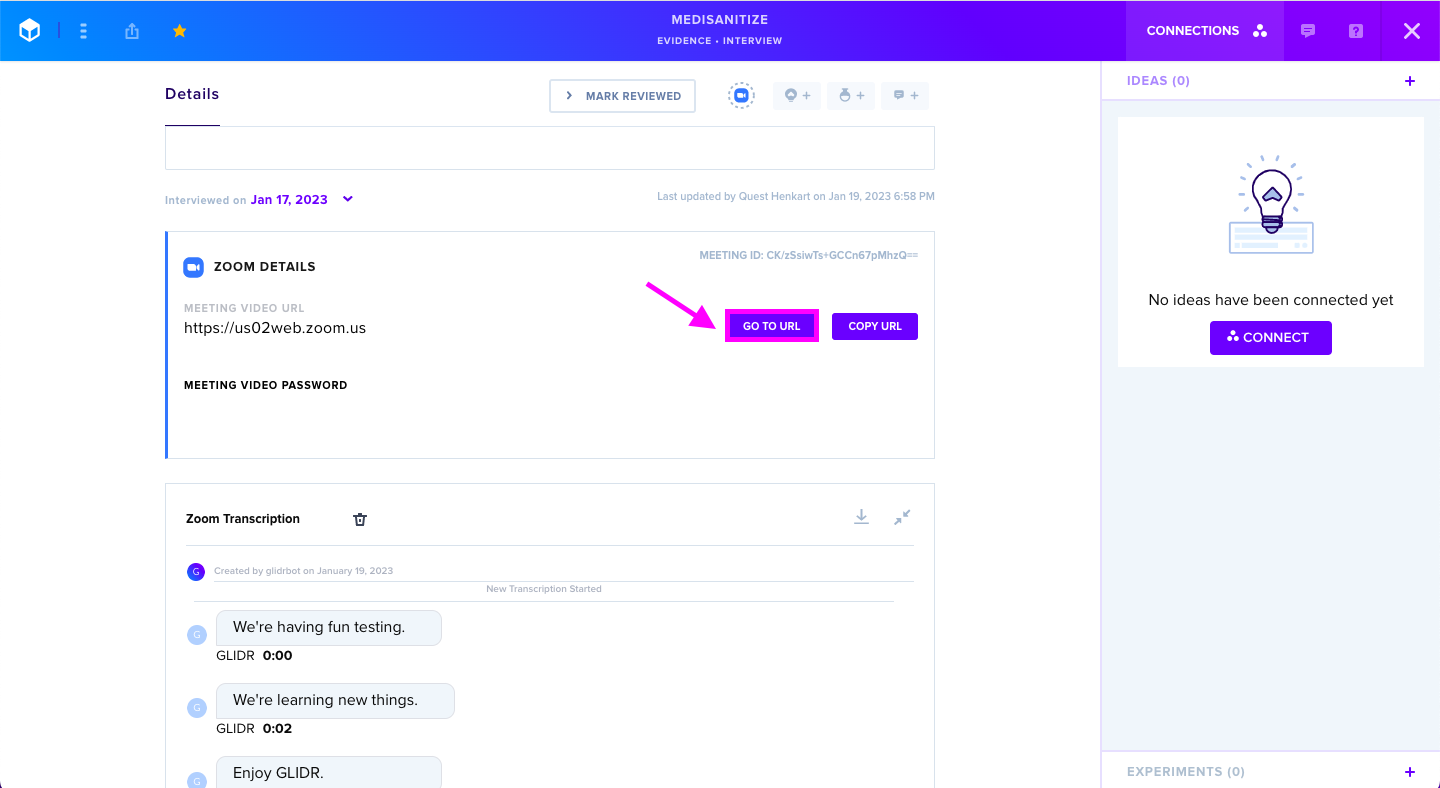Add a comment with speech bubble plus
The height and width of the screenshot is (788, 1440).
[x=905, y=96]
